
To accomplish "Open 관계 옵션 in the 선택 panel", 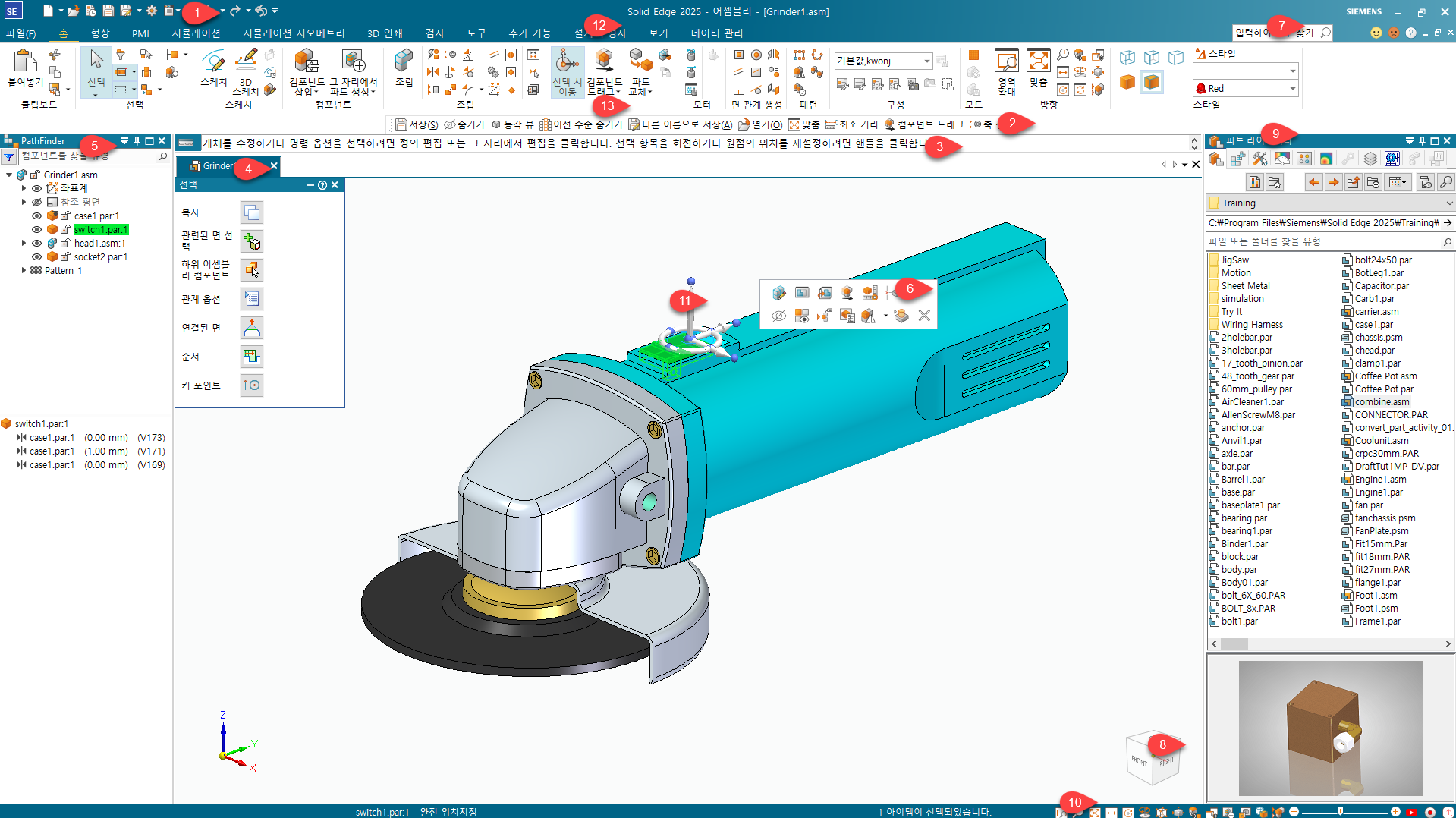I will click(x=252, y=299).
